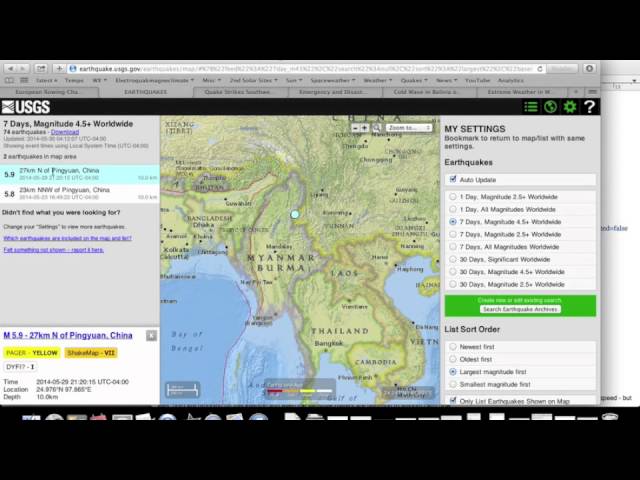Viewport: 640px width, 480px height.
Task: Close the M 5.9 event summary panel
Action: pyautogui.click(x=151, y=336)
